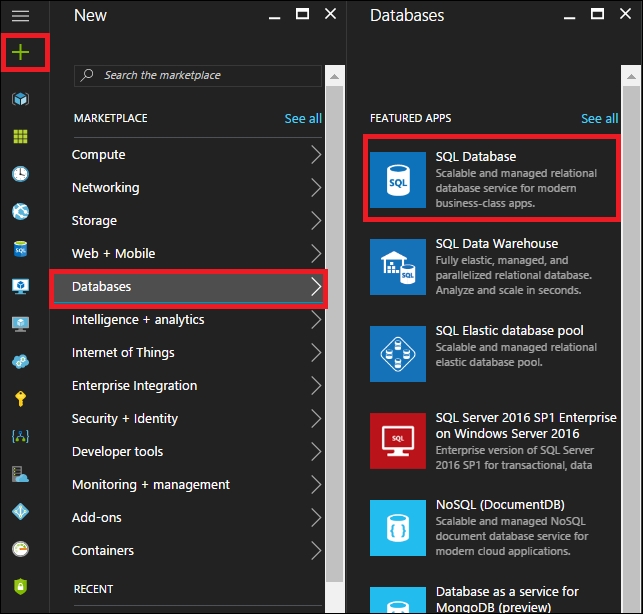Click the clock recent icon in the sidebar
643x614 pixels.
[20, 174]
